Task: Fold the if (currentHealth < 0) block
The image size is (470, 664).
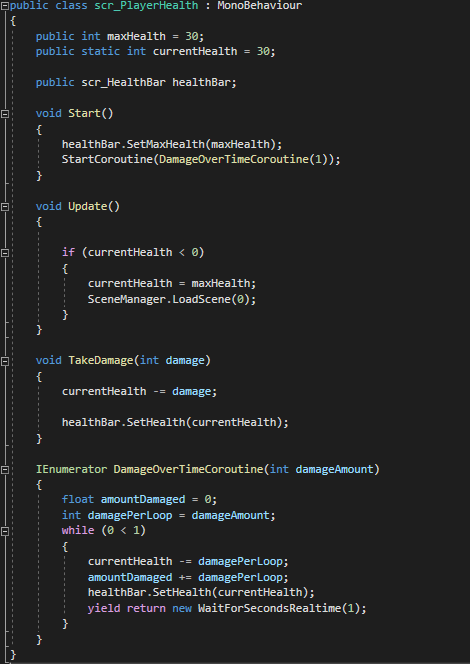Action: tap(5, 253)
